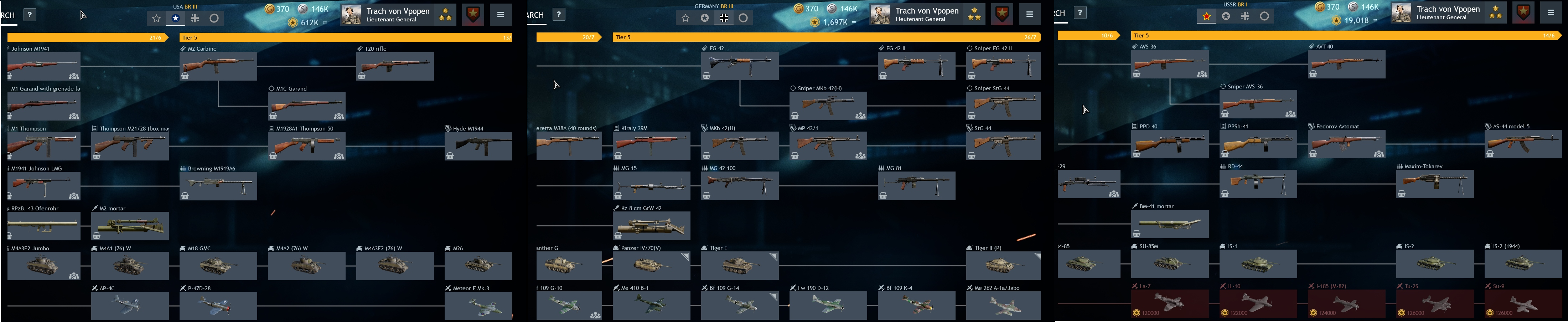This screenshot has height=322, width=1568.
Task: Click the gold coin icon showing 370 in the Germany panel
Action: [x=799, y=9]
